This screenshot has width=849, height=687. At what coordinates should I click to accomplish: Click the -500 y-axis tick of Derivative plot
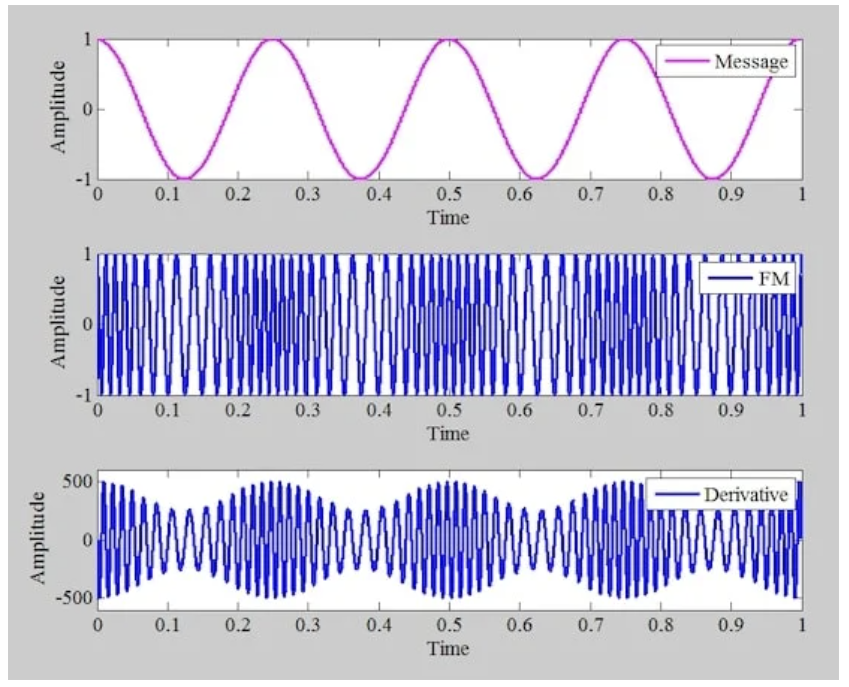tap(73, 598)
